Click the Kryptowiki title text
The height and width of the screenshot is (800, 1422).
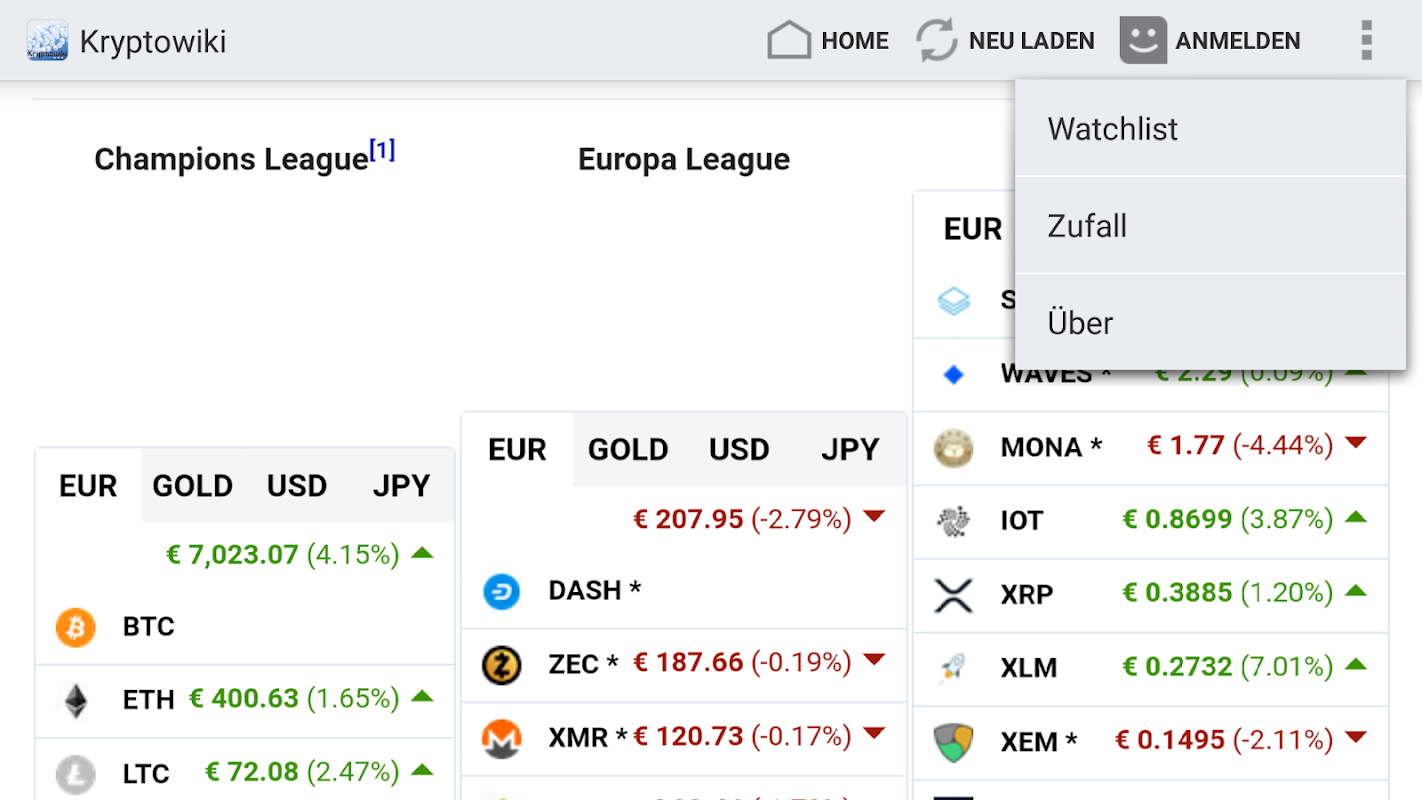(x=153, y=42)
